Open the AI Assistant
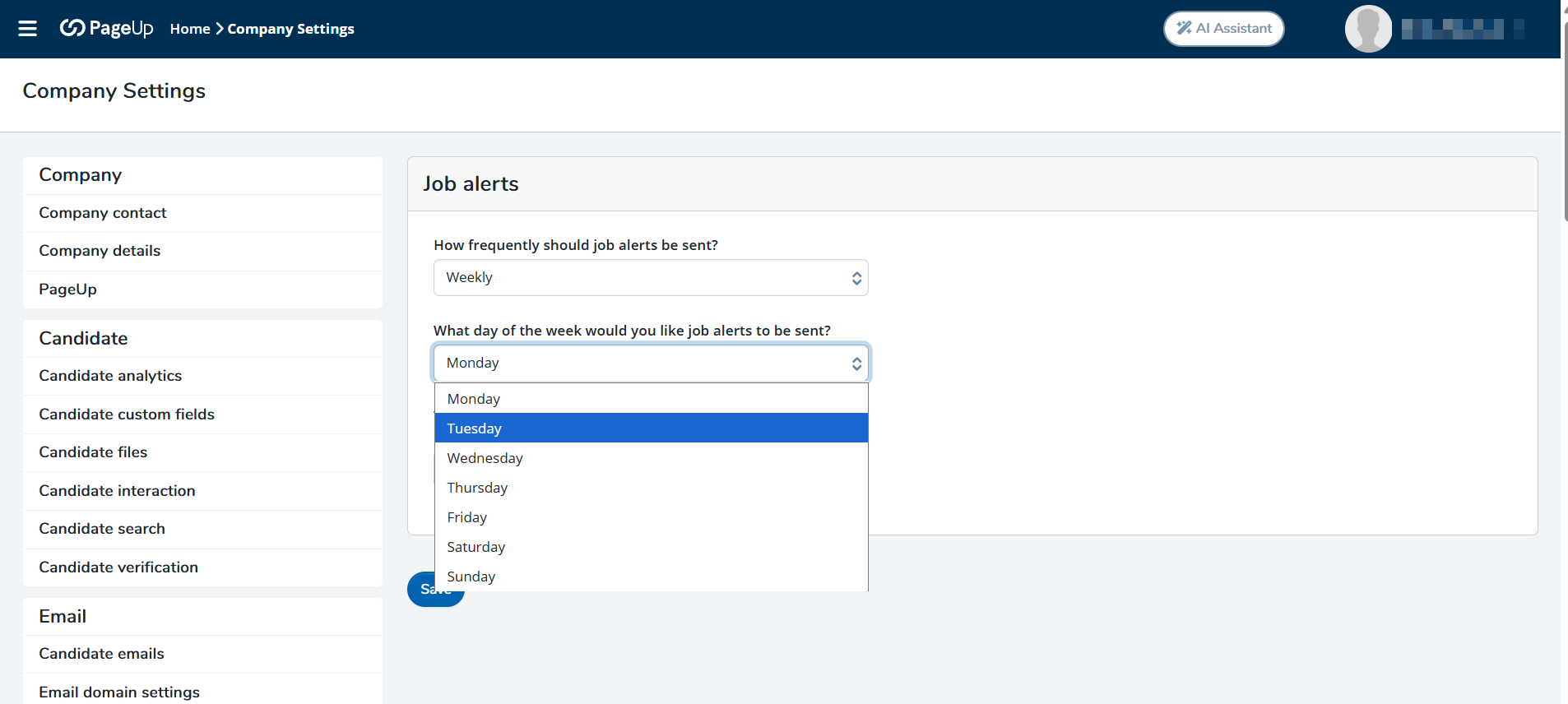 coord(1223,29)
